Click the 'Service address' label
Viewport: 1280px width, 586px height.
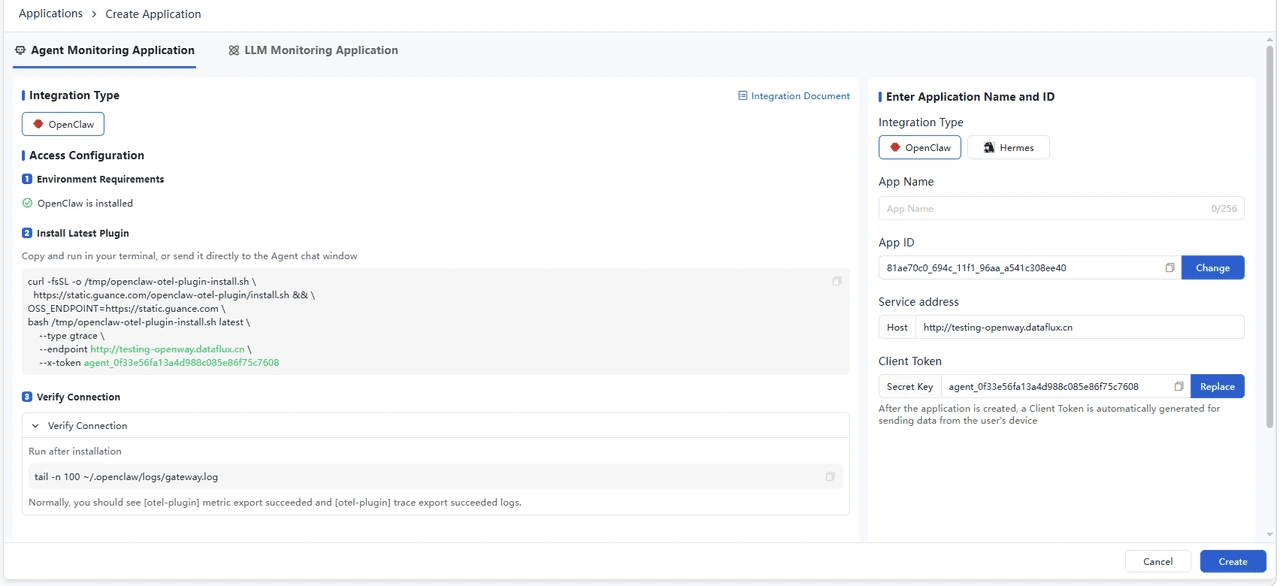(919, 302)
